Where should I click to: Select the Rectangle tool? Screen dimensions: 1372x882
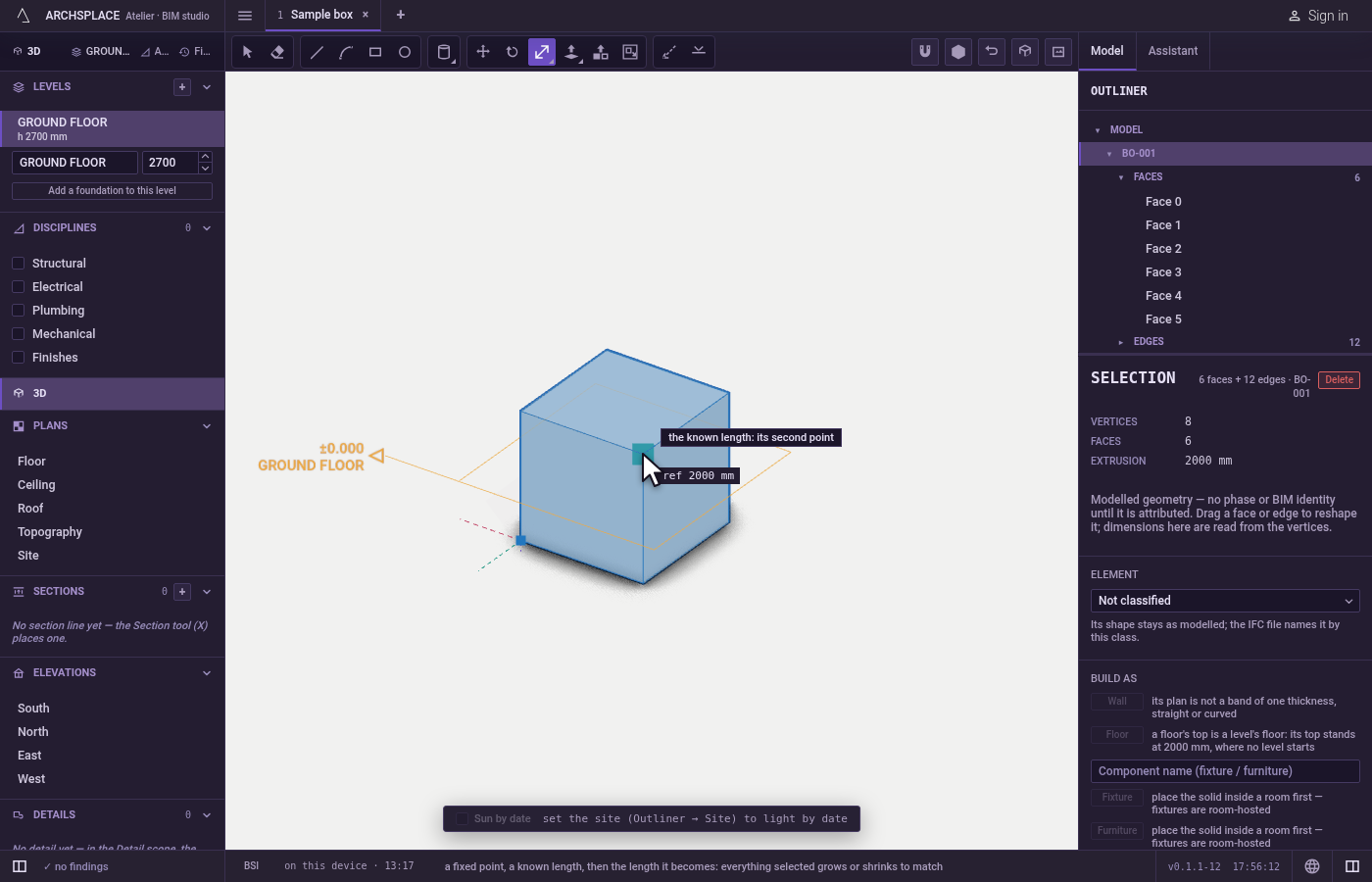[x=375, y=52]
